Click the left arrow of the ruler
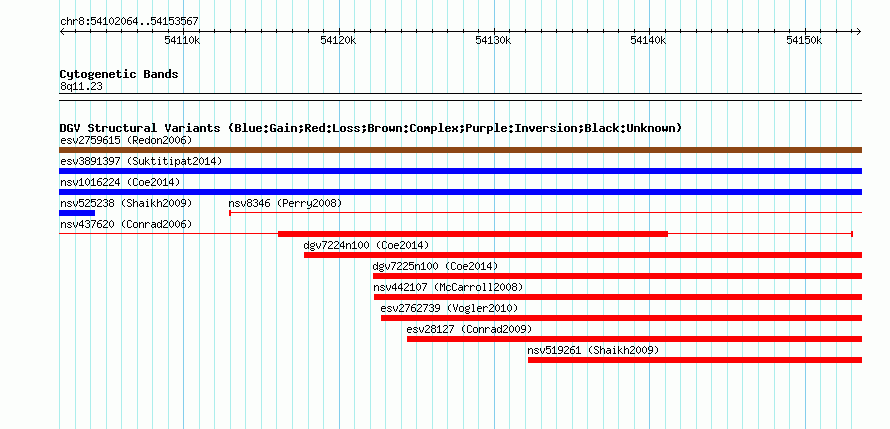The image size is (890, 429). pyautogui.click(x=62, y=32)
